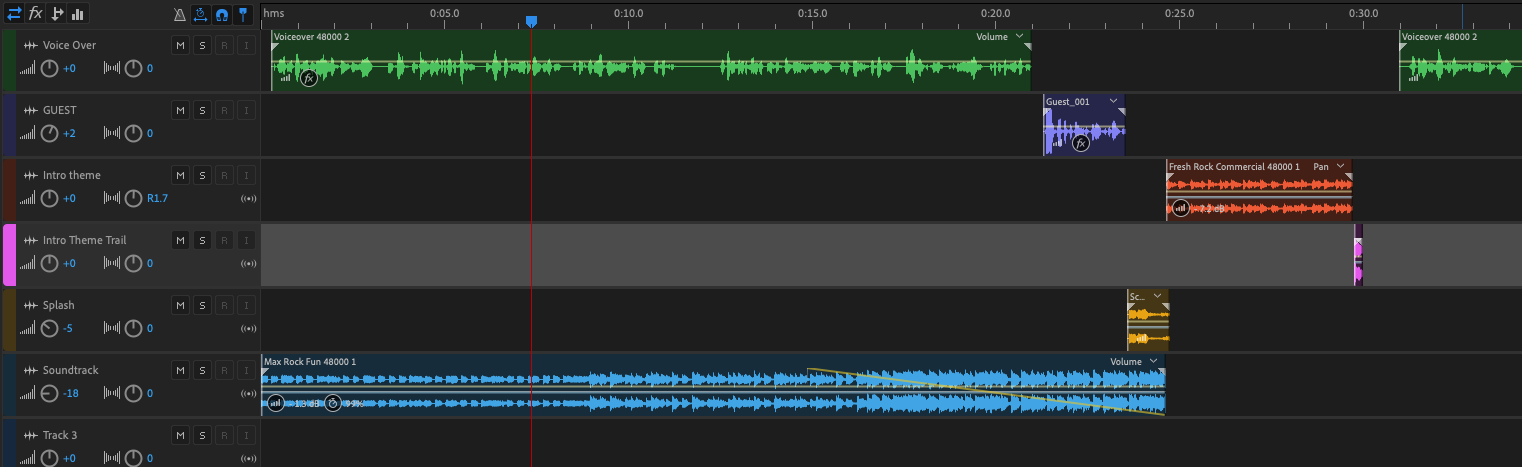1522x467 pixels.
Task: Adjust the Voice Over volume knob
Action: (49, 69)
